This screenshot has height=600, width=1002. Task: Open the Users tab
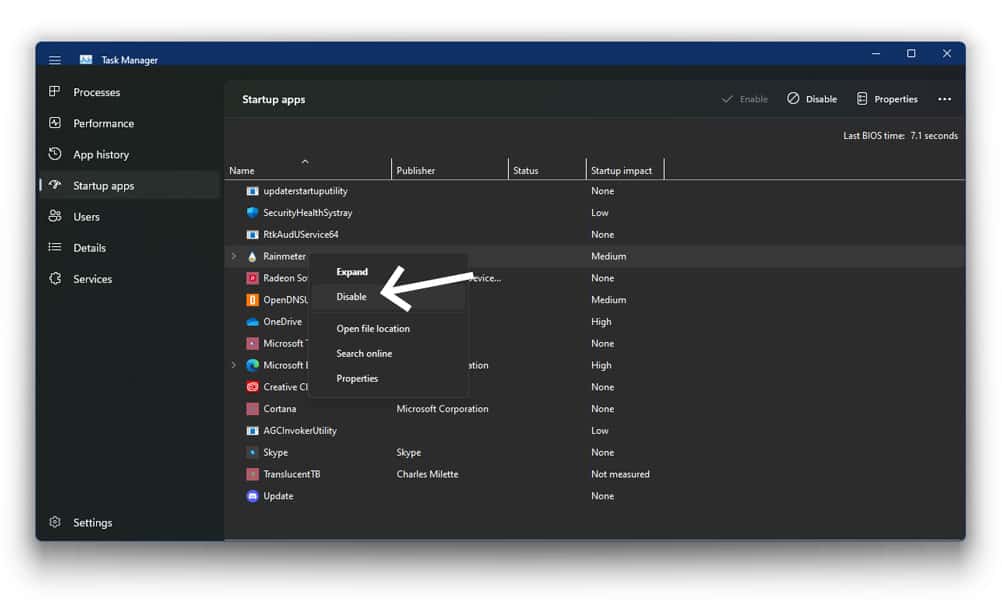[x=130, y=217]
